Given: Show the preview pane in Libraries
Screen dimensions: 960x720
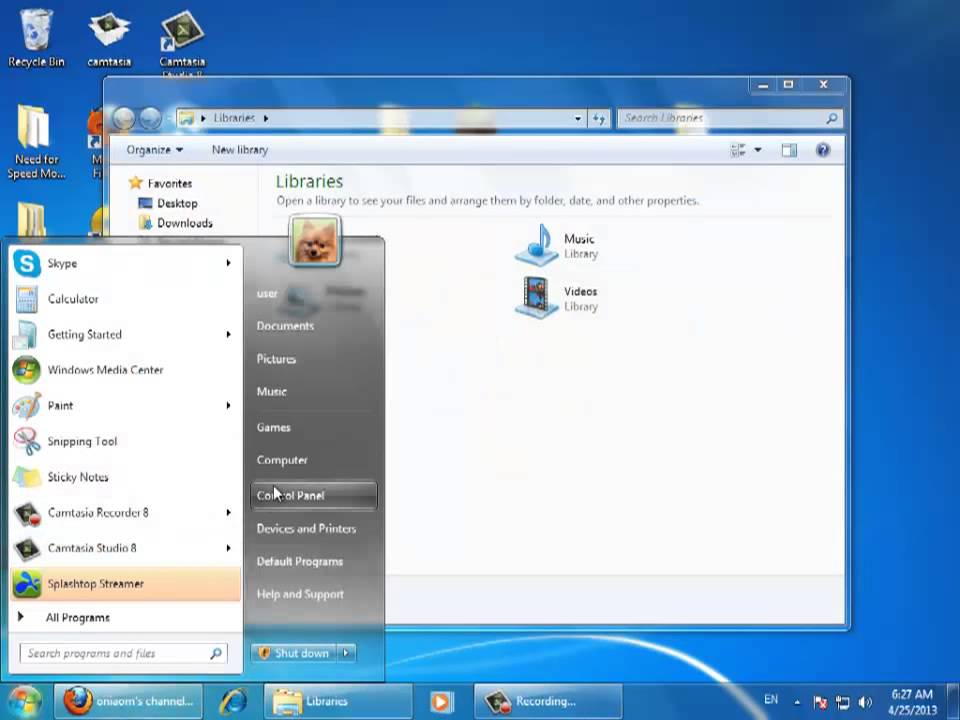Looking at the screenshot, I should point(789,150).
